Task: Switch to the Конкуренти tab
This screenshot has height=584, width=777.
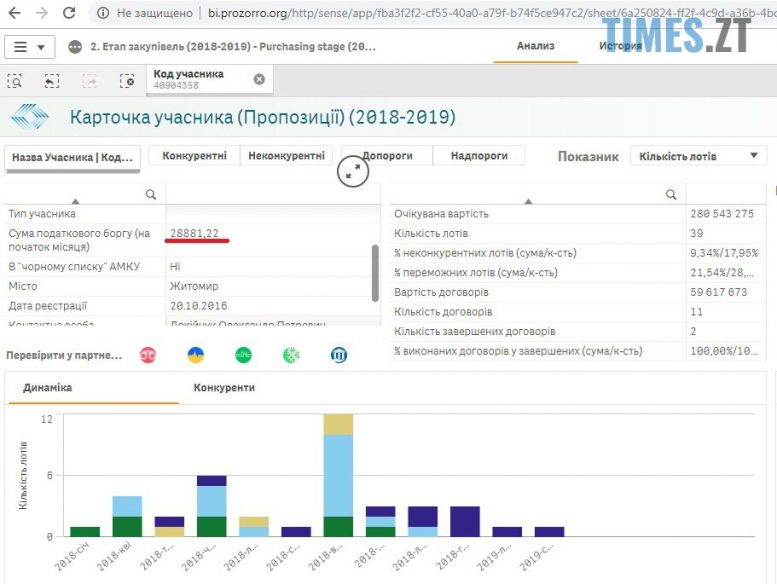Action: [x=224, y=387]
